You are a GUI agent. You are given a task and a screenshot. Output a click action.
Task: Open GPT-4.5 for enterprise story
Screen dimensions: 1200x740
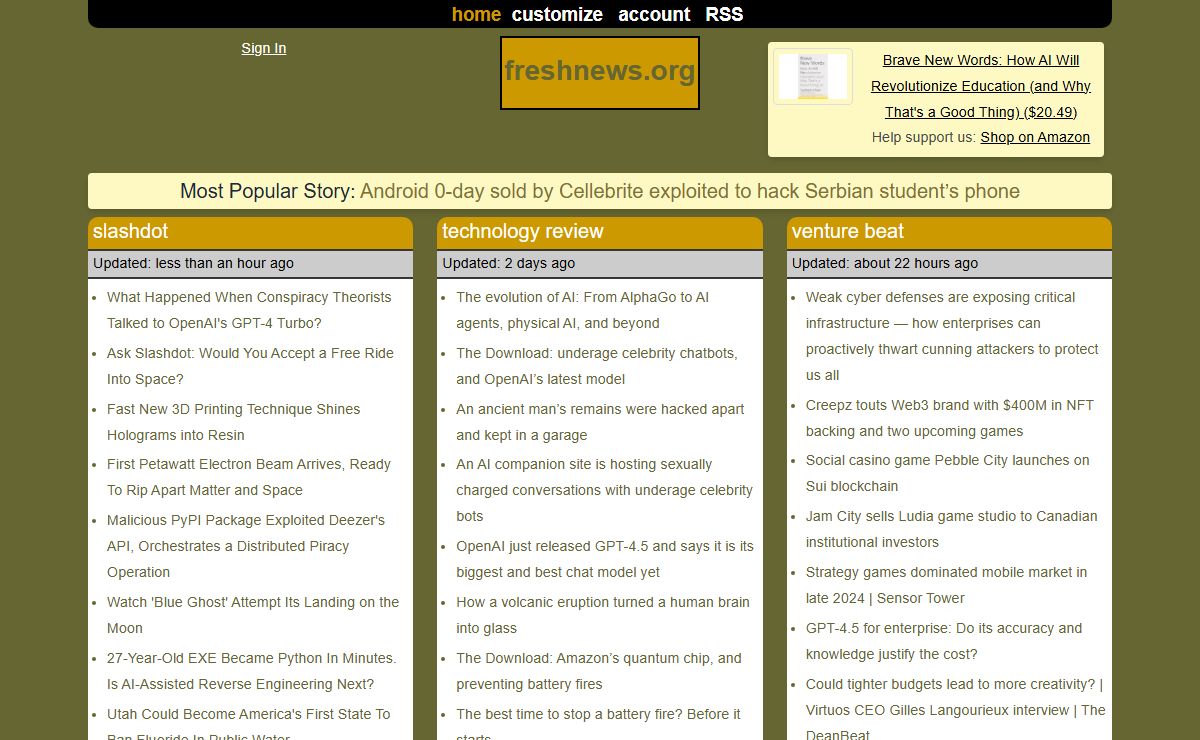pyautogui.click(x=944, y=641)
